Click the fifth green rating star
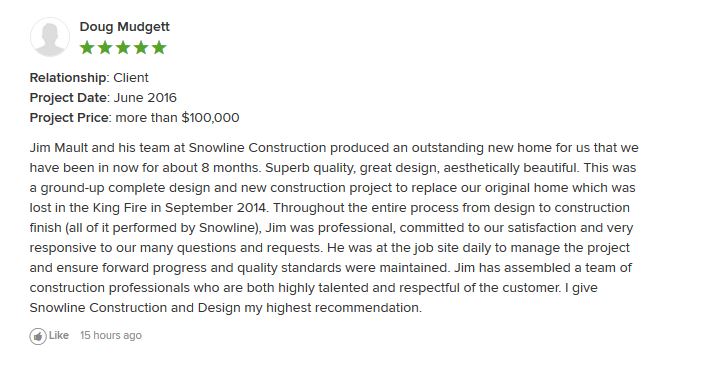The height and width of the screenshot is (365, 703). point(159,48)
